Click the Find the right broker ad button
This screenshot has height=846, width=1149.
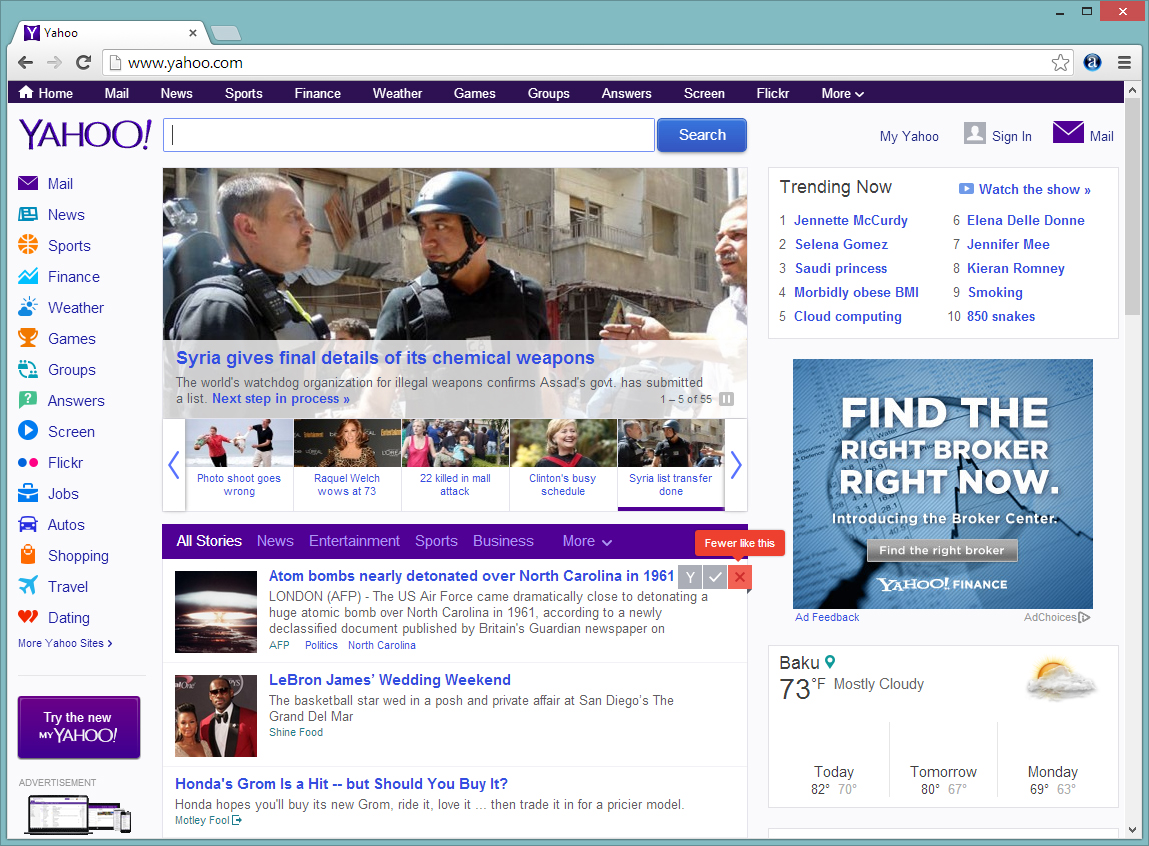click(x=942, y=551)
